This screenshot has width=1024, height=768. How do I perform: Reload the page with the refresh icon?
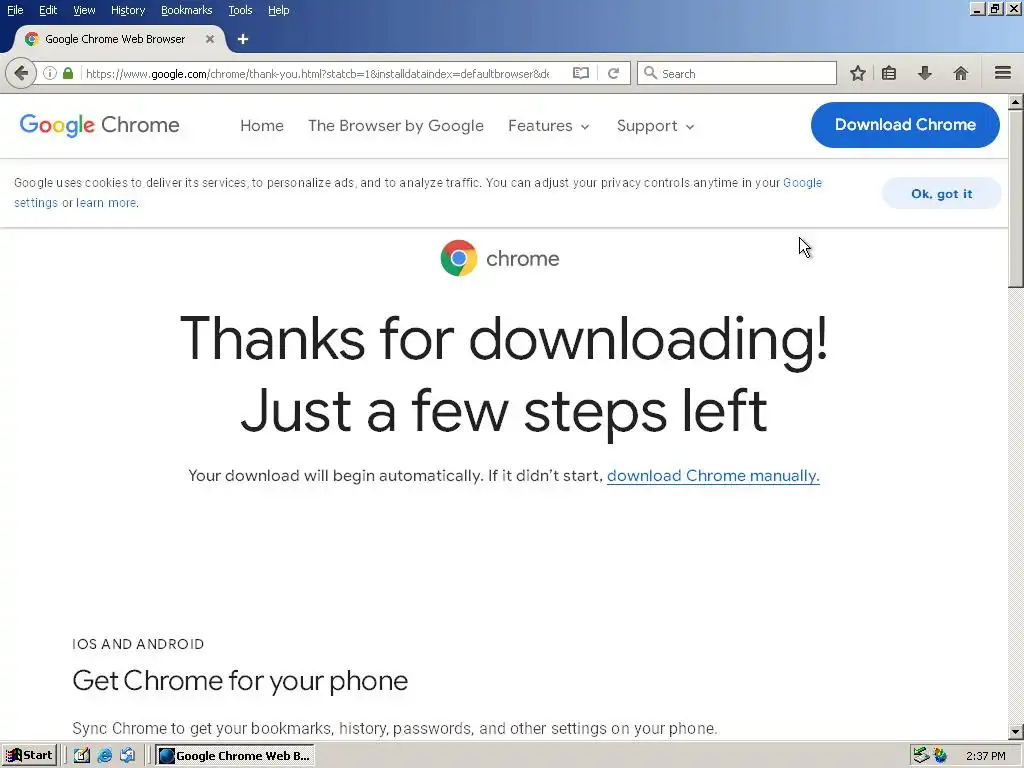tap(613, 73)
